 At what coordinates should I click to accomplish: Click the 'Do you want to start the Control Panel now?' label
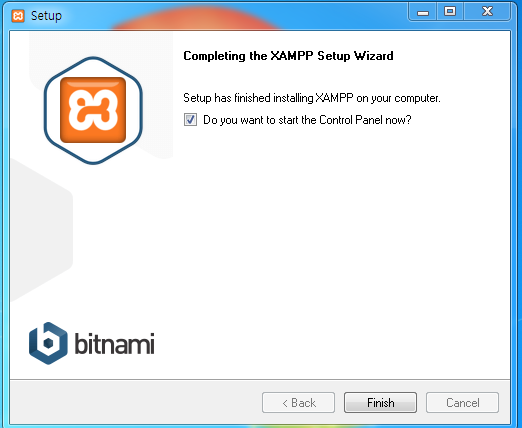coord(307,120)
